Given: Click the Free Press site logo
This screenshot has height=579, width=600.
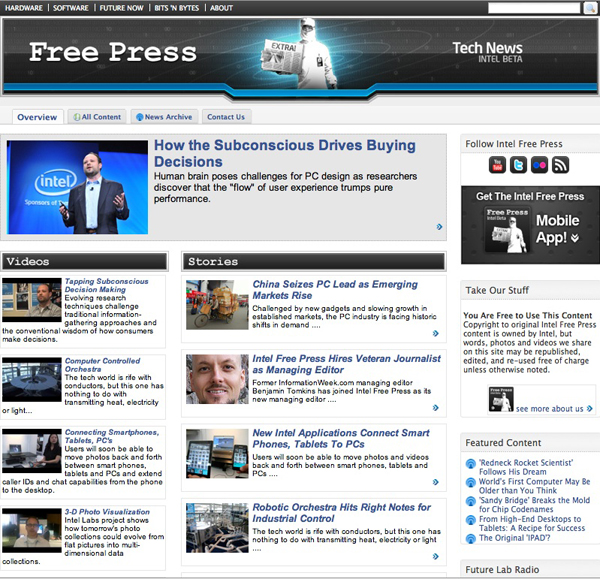Looking at the screenshot, I should click(113, 52).
